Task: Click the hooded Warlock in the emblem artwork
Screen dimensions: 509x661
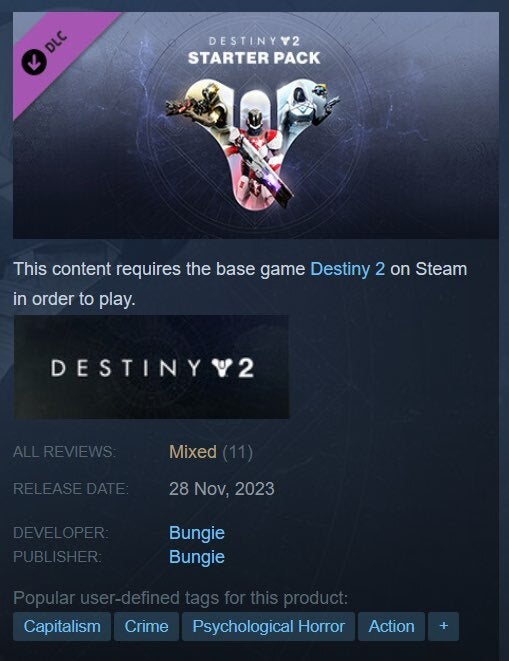Action: pyautogui.click(x=306, y=107)
